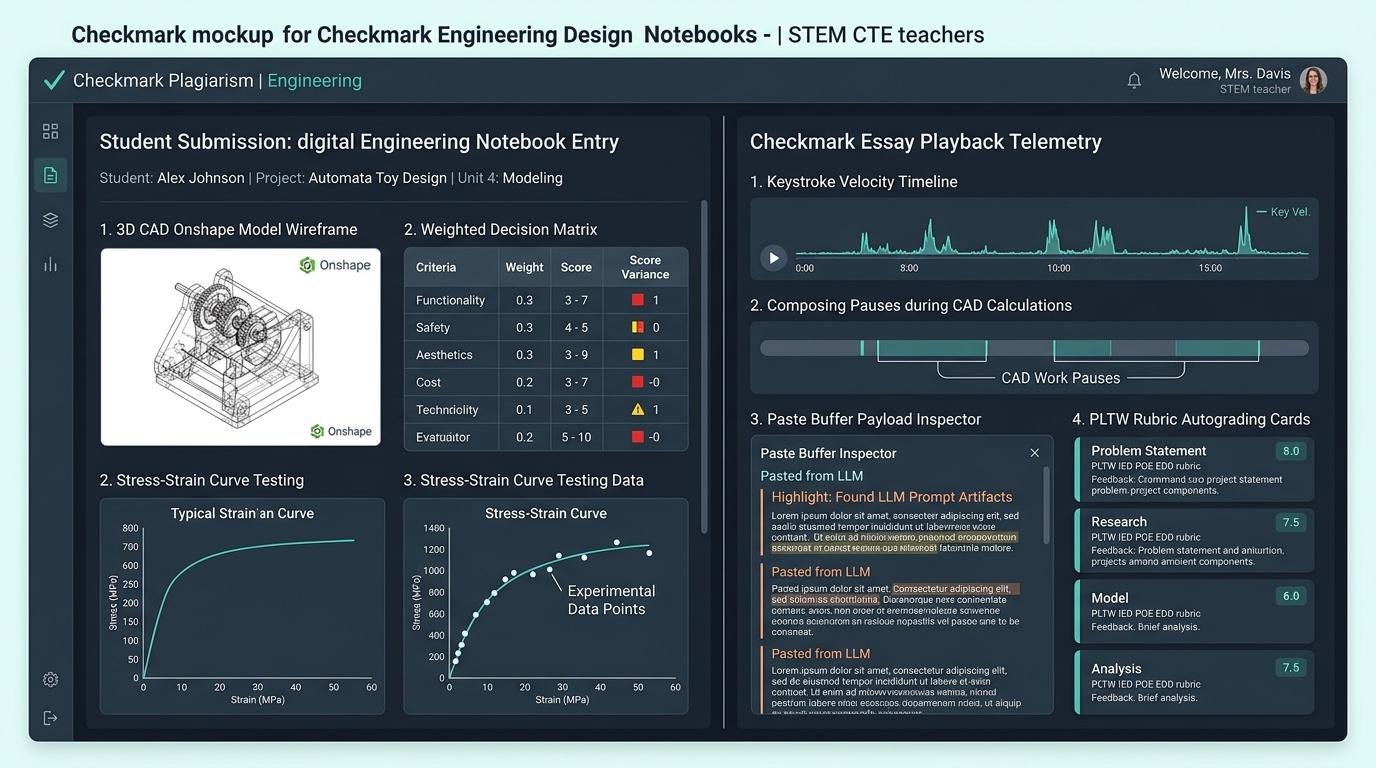The height and width of the screenshot is (768, 1376).
Task: Click the Aesthetics score value 3 - 9
Action: click(x=576, y=355)
